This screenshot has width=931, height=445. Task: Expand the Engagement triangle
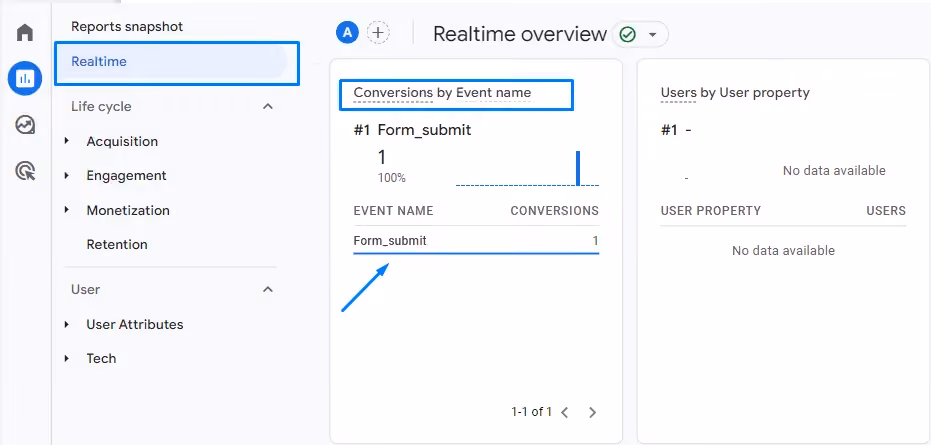pos(67,175)
